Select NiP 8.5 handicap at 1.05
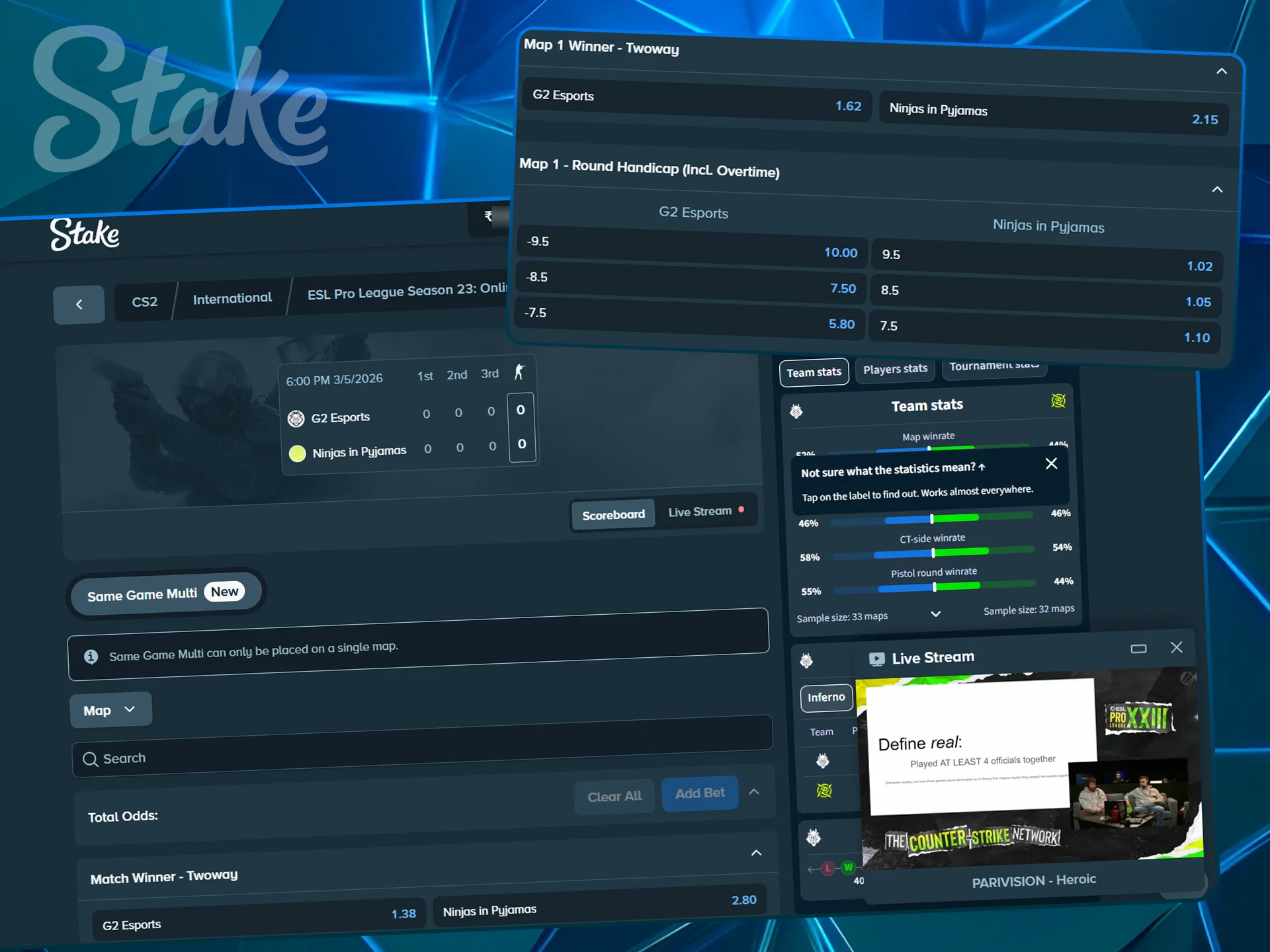The width and height of the screenshot is (1270, 952). coord(1046,296)
